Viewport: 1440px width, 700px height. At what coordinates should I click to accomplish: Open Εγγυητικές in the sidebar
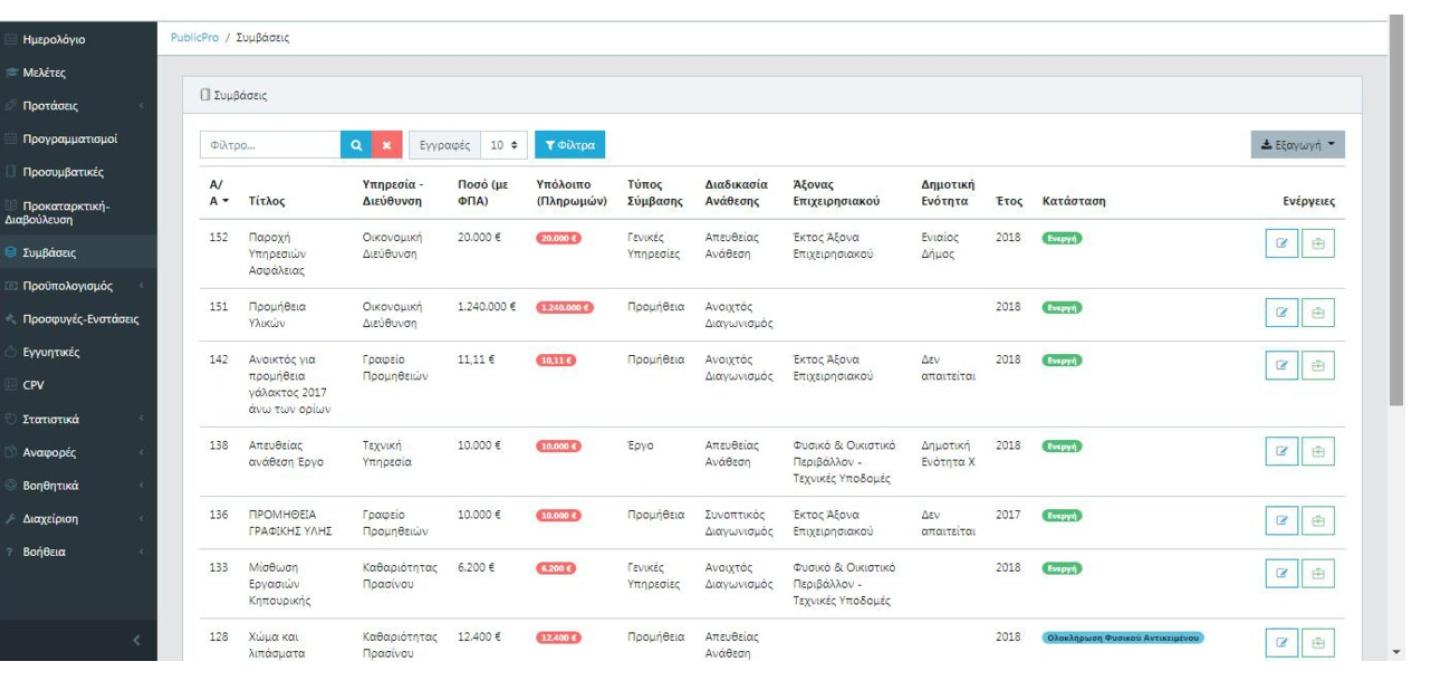tap(78, 352)
